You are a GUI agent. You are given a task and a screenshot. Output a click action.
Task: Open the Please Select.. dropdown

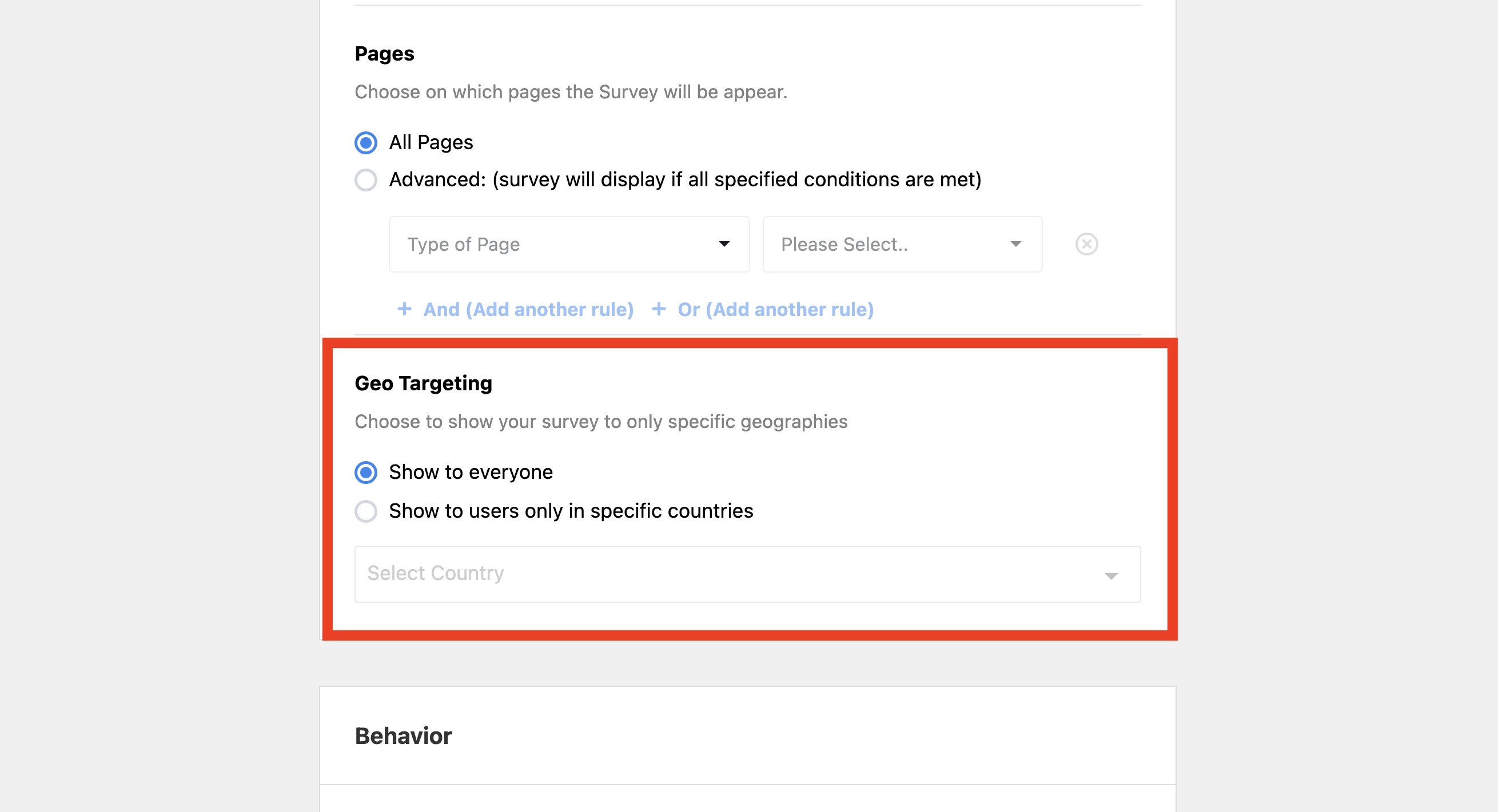[x=902, y=244]
